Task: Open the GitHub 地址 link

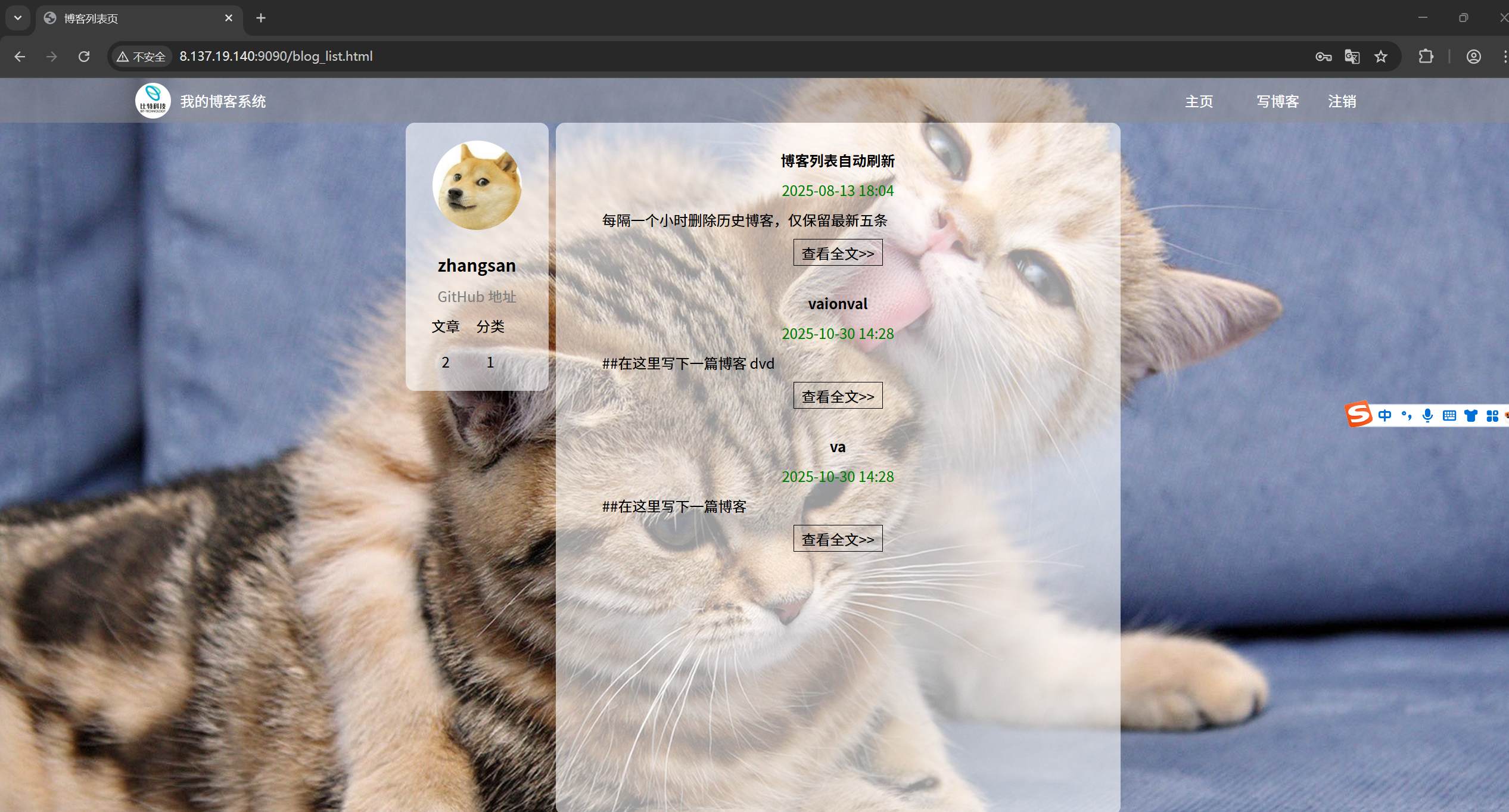Action: click(477, 297)
